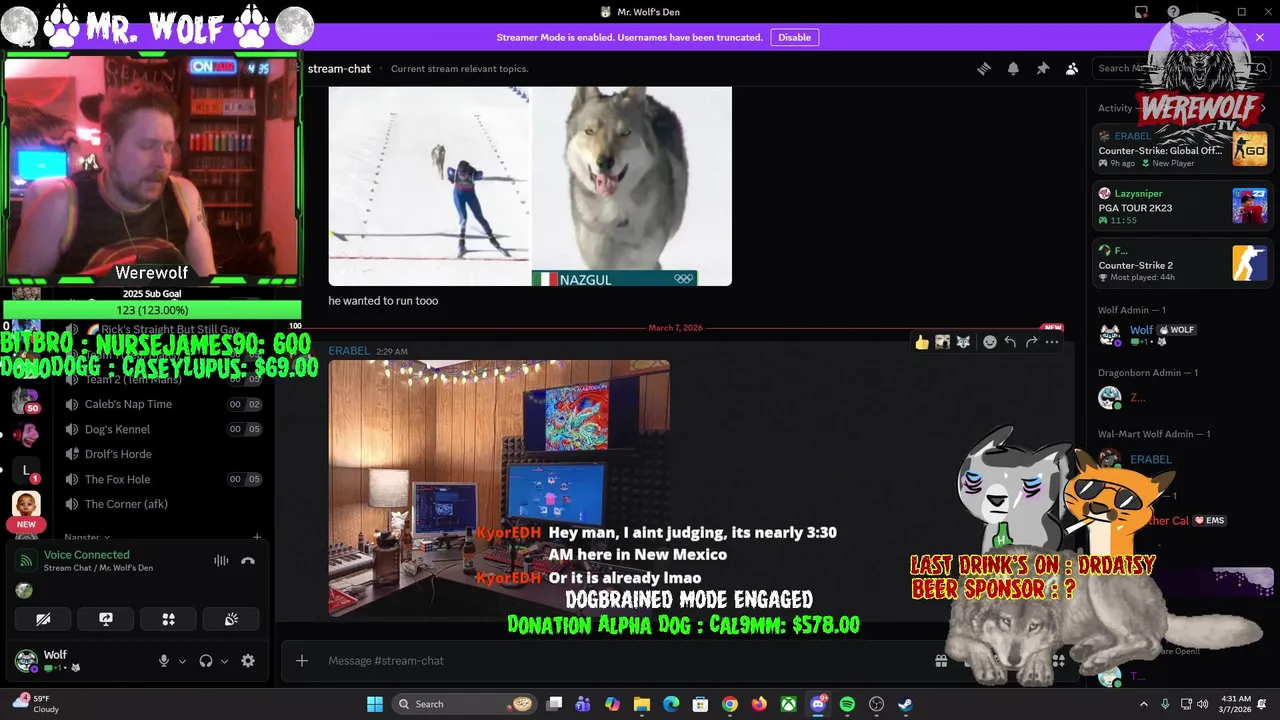This screenshot has height=720, width=1280.
Task: Open Lazysniper's PGA TOUR 2K23 activity card
Action: click(x=1182, y=207)
